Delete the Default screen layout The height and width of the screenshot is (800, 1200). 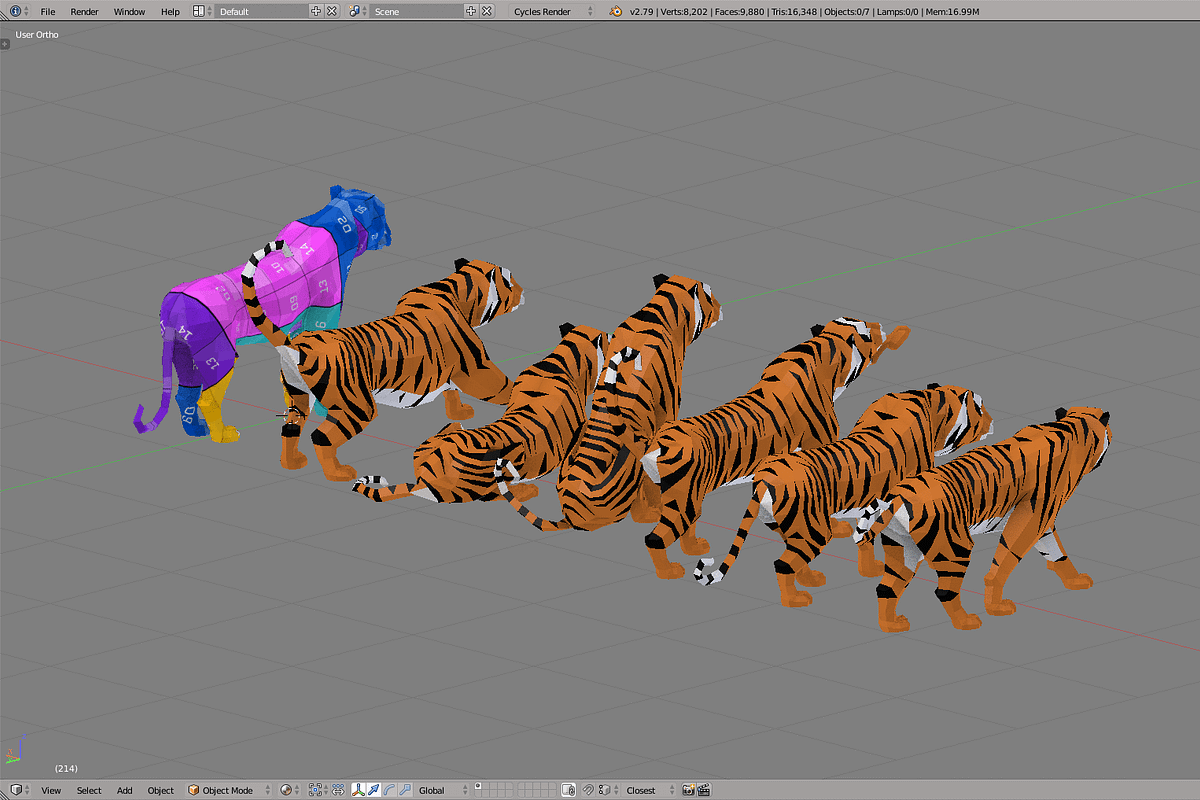(x=332, y=11)
